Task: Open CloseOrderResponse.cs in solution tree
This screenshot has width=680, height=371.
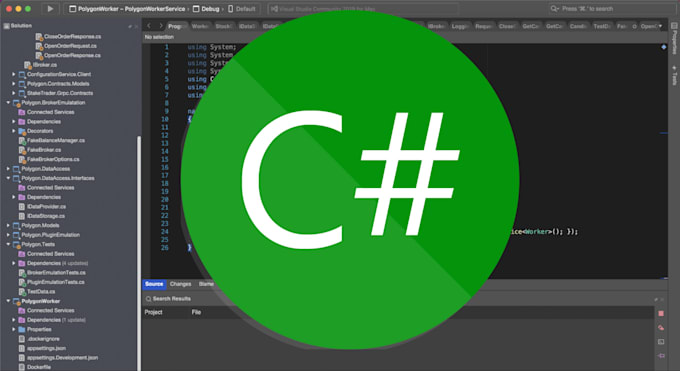Action: (x=72, y=36)
